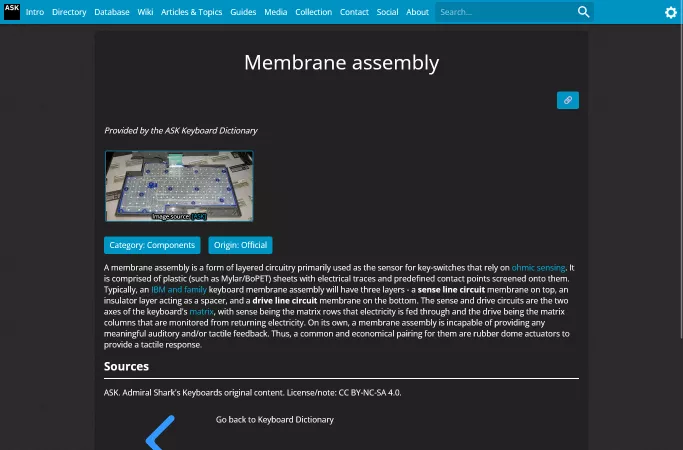Copy permalink with the link icon button

[568, 100]
